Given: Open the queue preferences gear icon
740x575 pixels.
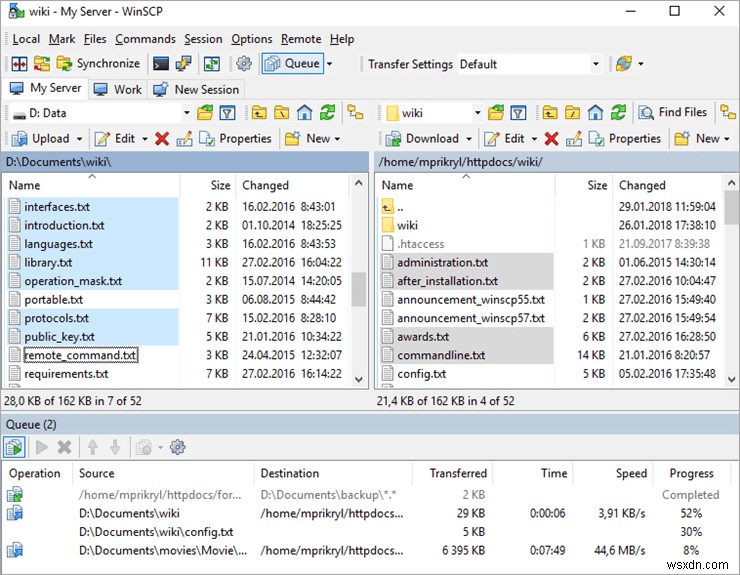Looking at the screenshot, I should (178, 447).
